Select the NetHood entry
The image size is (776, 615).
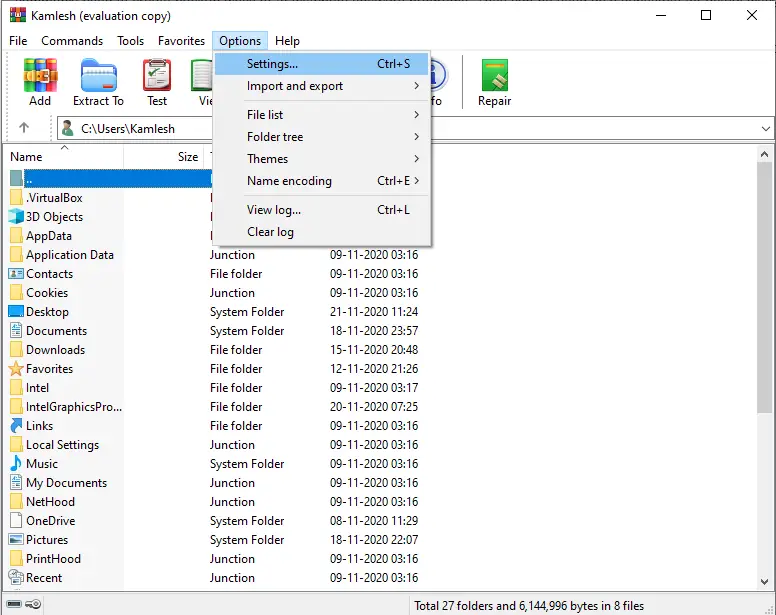50,501
